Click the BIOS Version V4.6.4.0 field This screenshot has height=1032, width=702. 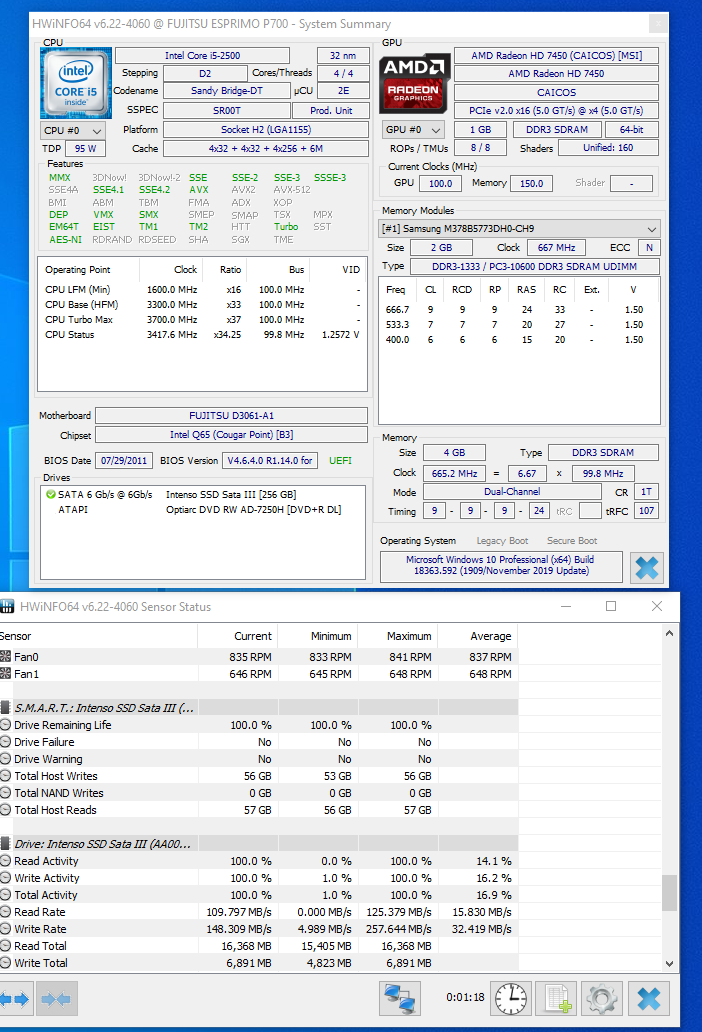pyautogui.click(x=270, y=461)
